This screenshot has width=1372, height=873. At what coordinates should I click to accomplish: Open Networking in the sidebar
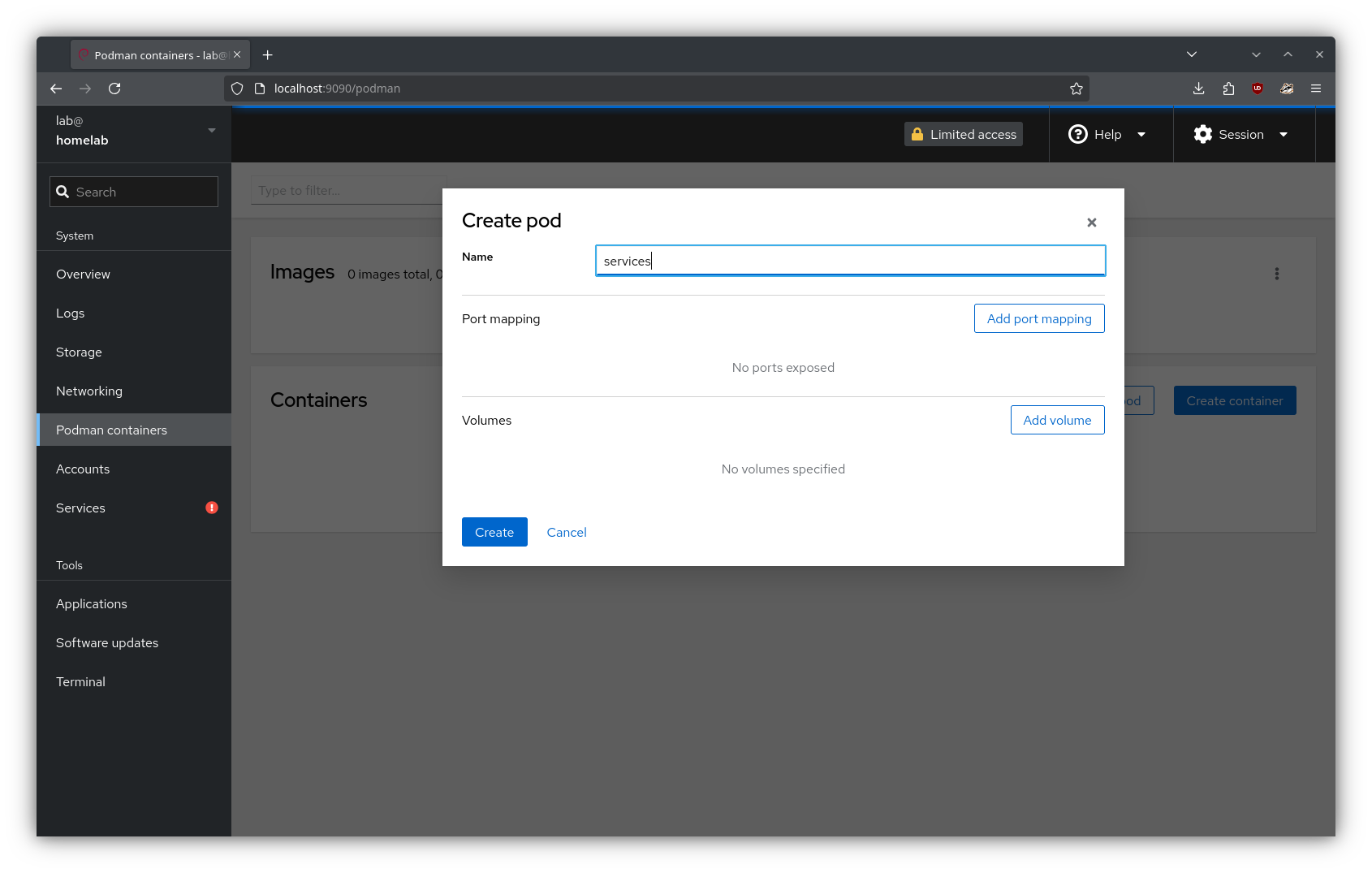point(89,391)
